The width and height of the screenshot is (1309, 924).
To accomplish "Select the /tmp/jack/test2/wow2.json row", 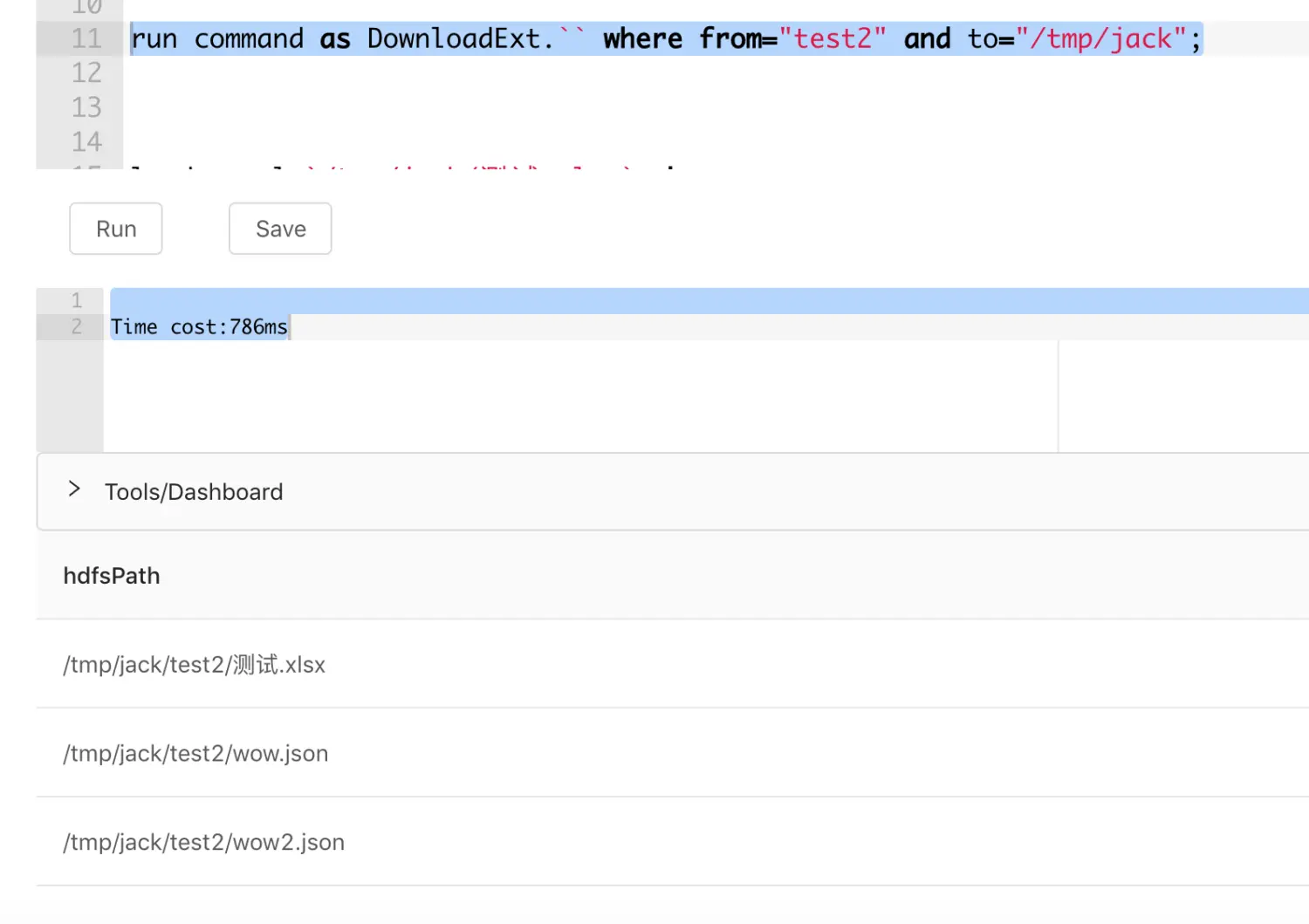I will [673, 842].
